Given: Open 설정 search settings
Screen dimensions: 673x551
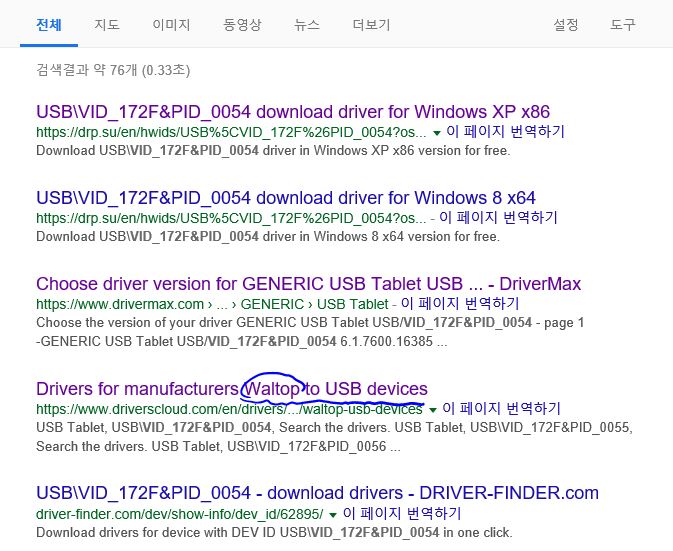Looking at the screenshot, I should tap(566, 24).
